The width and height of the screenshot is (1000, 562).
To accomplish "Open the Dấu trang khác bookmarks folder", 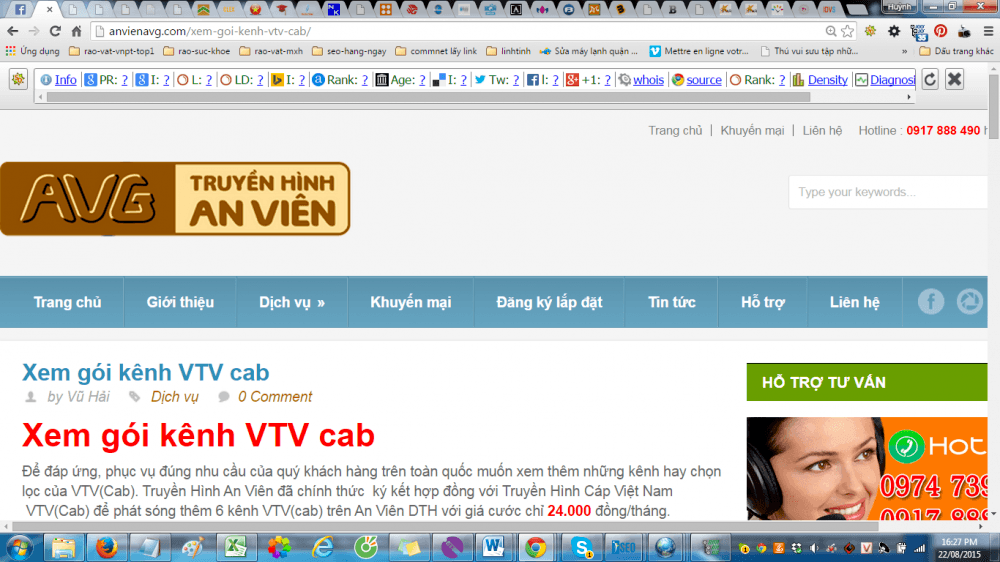I will [x=956, y=51].
